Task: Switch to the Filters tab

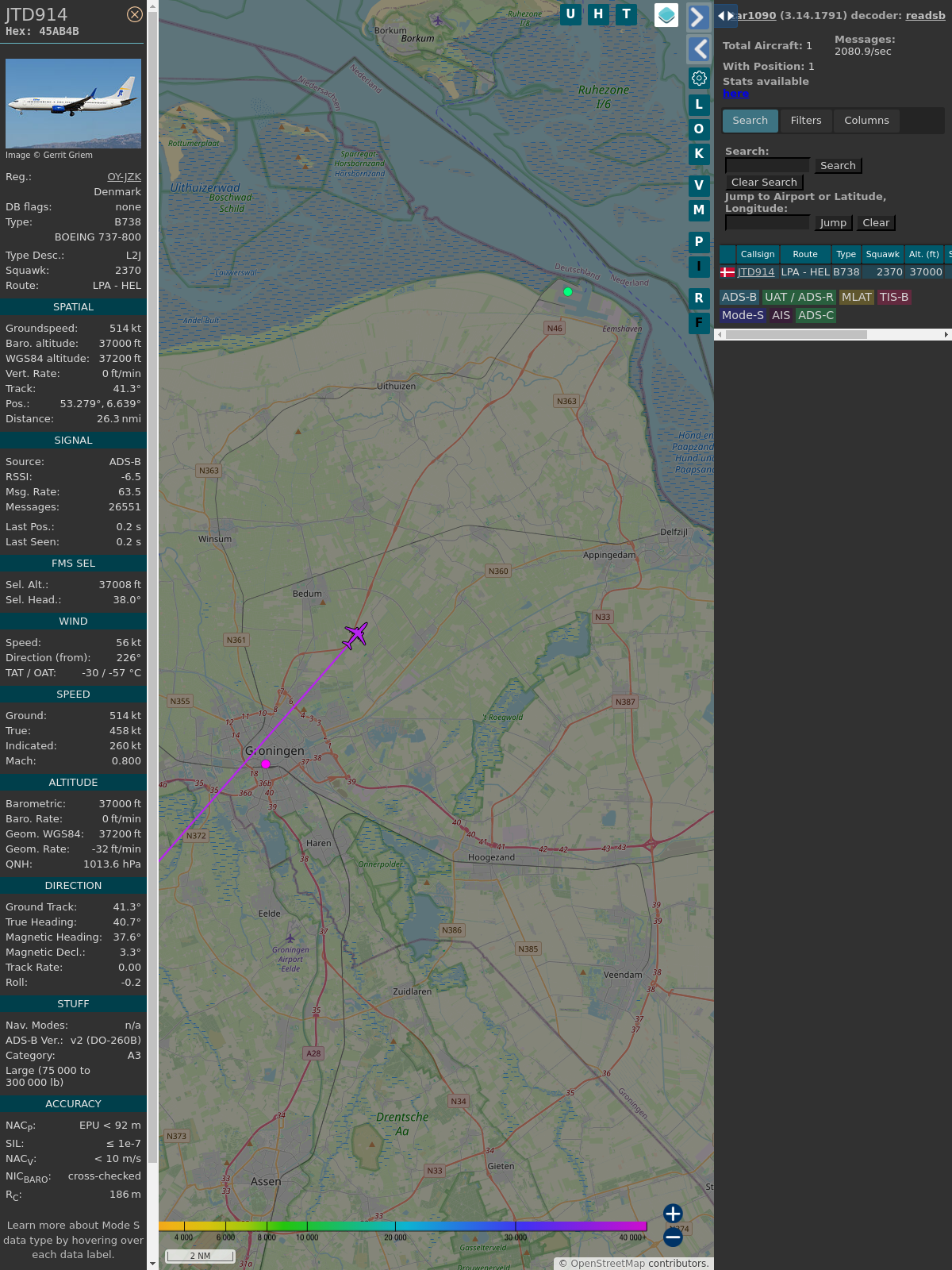Action: 805,121
